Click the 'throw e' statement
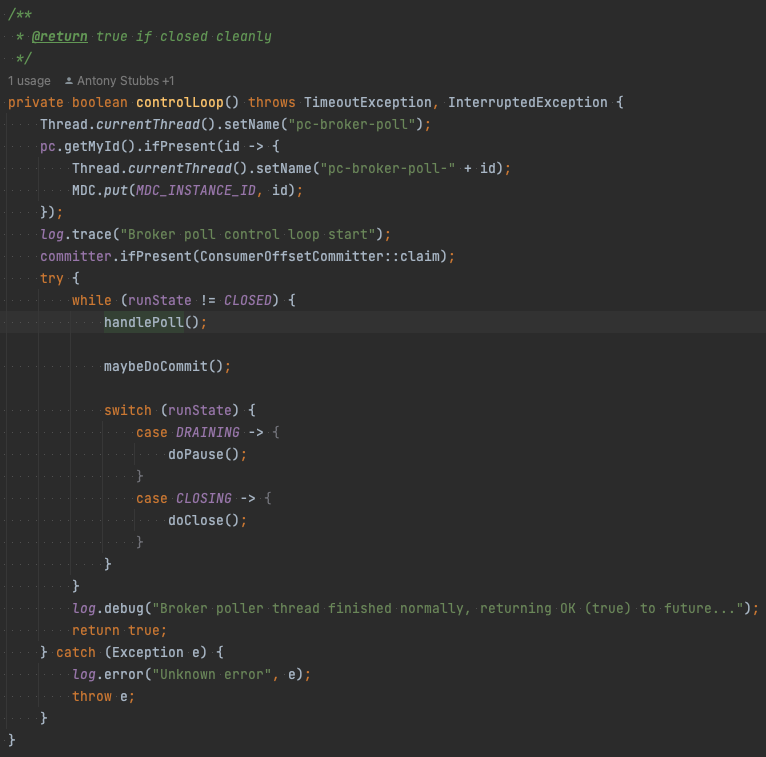The height and width of the screenshot is (757, 766). [x=104, y=696]
